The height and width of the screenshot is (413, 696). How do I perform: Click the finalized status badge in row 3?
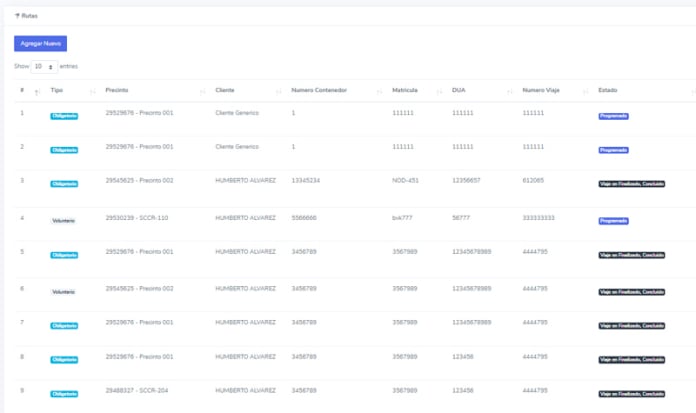(x=631, y=184)
